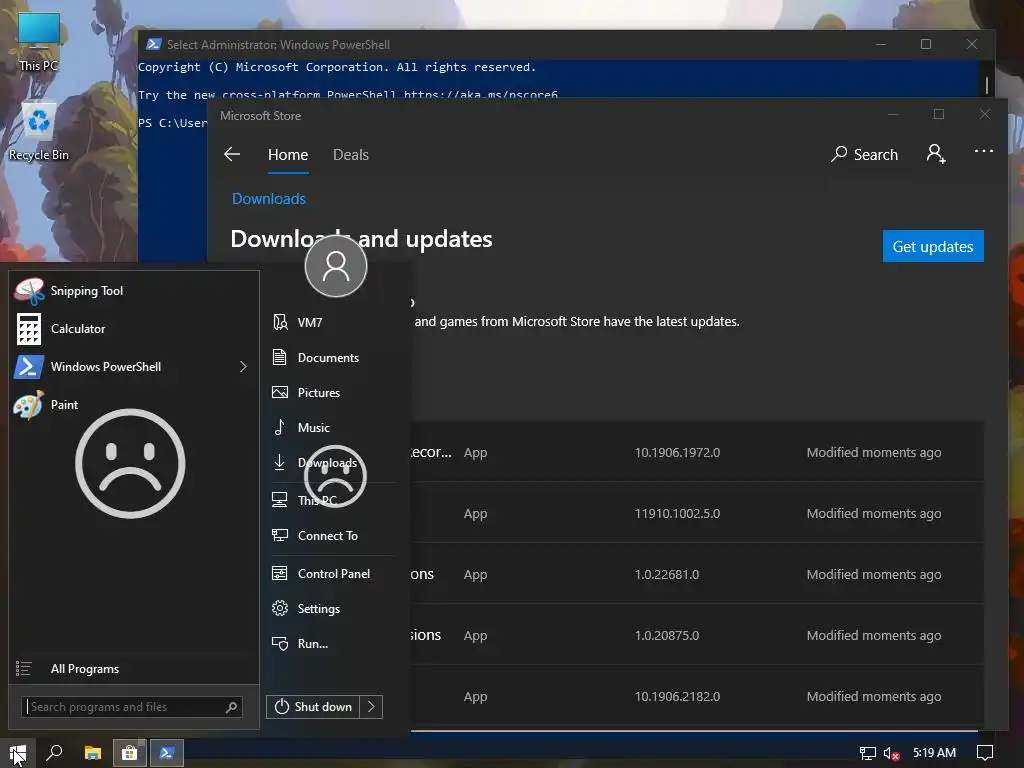Open the Action Center notifications icon
1024x768 pixels.
[985, 753]
